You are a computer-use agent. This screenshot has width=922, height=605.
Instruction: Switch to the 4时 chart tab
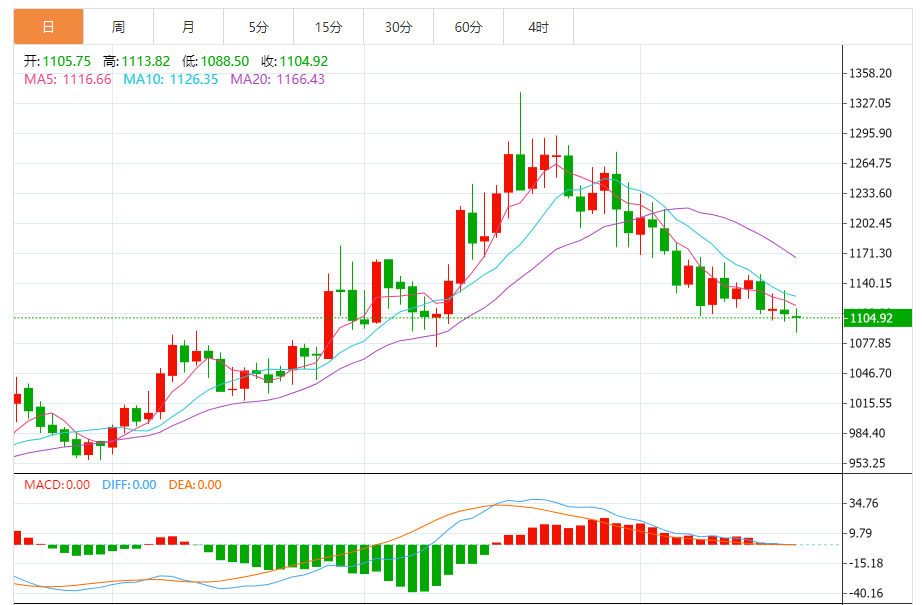tap(538, 27)
